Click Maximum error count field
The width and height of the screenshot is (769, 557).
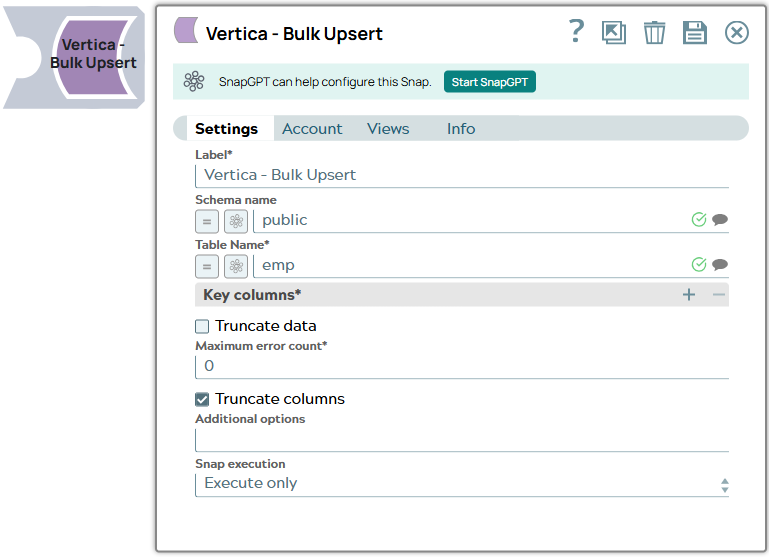click(461, 366)
